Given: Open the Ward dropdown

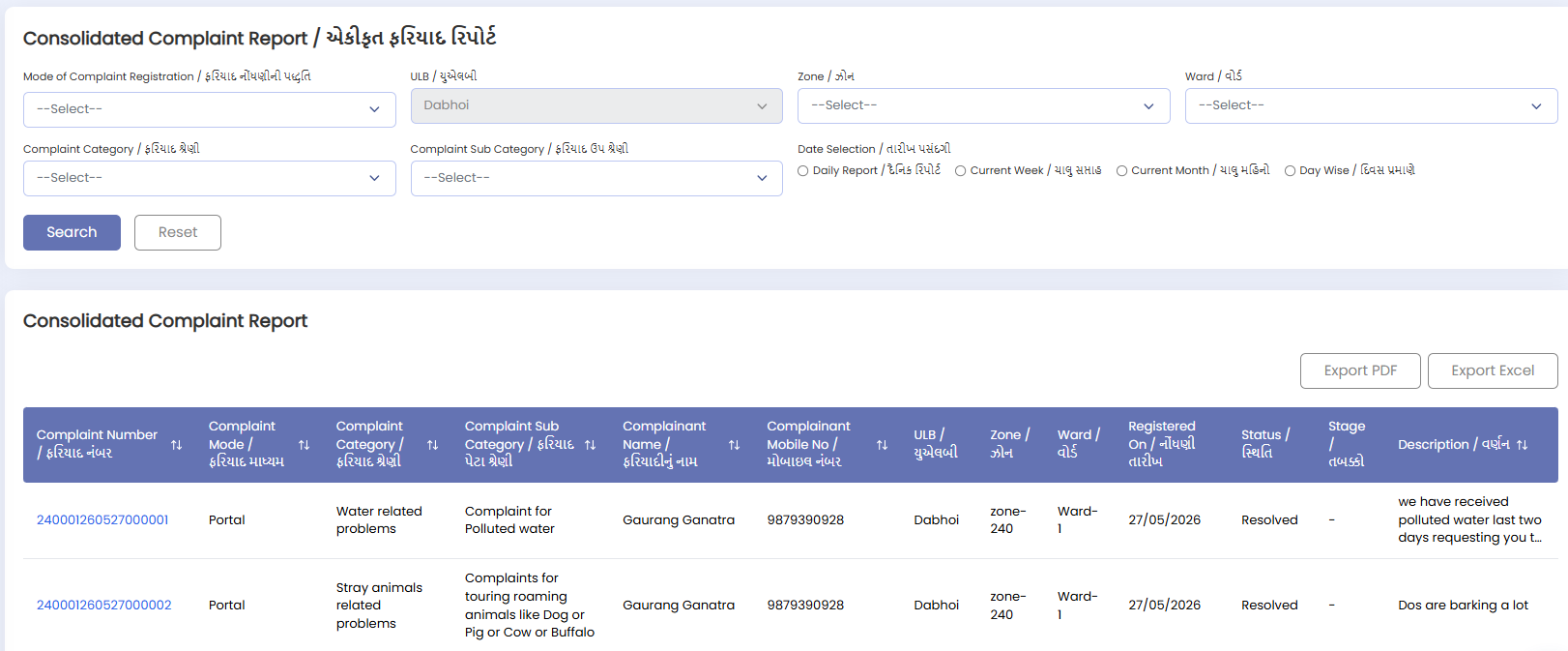Looking at the screenshot, I should 1371,105.
